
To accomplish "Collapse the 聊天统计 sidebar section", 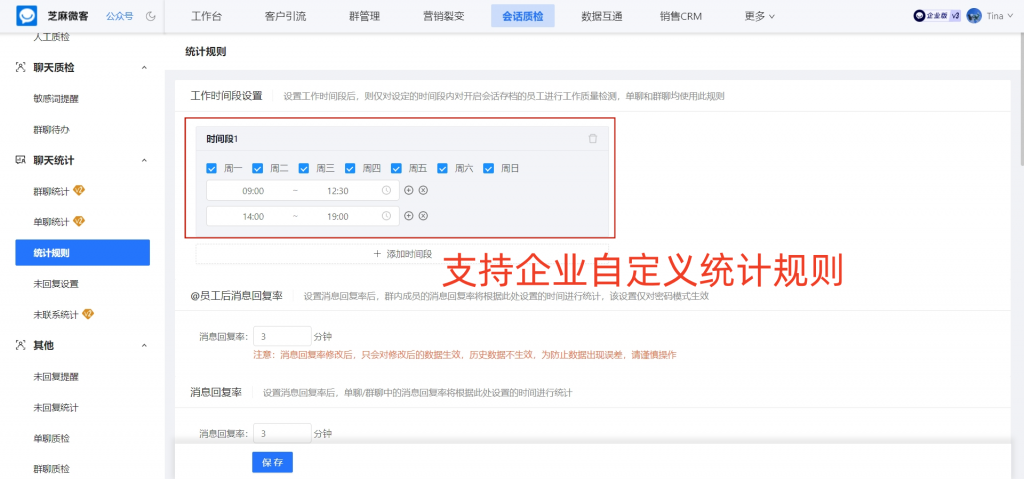I will click(x=144, y=160).
